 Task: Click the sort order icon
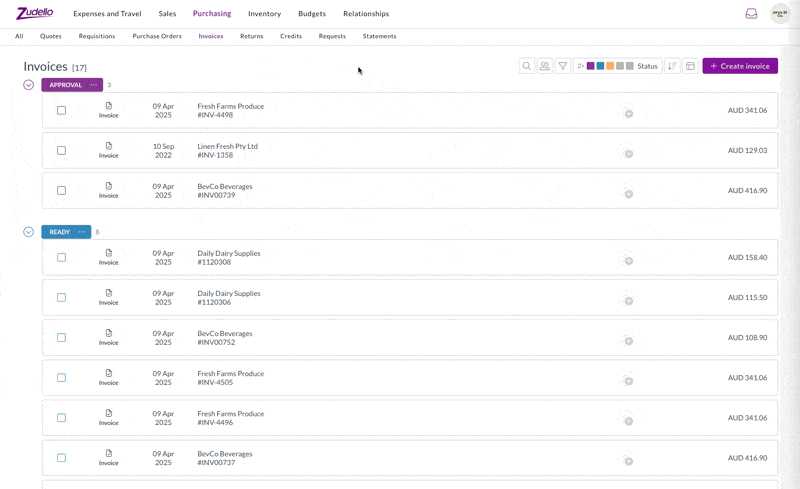(x=672, y=66)
